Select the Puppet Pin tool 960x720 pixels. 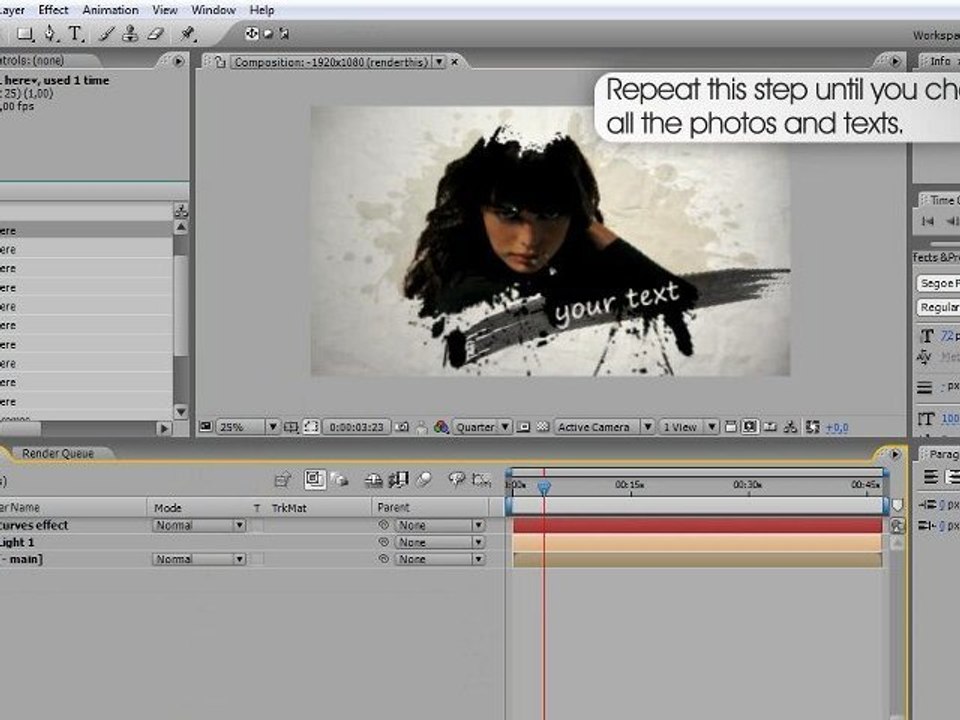coord(187,34)
